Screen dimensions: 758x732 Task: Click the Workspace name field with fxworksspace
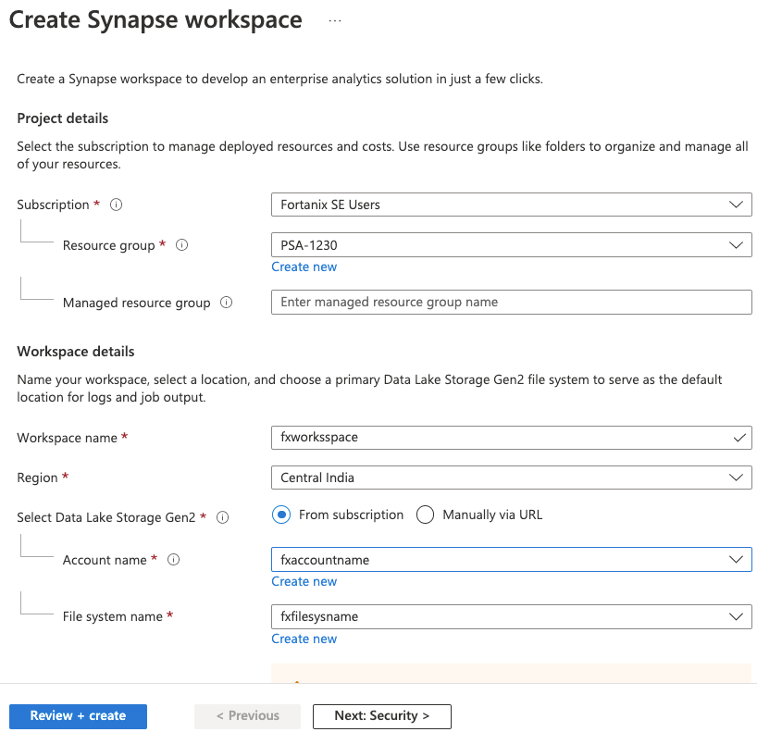pos(511,438)
